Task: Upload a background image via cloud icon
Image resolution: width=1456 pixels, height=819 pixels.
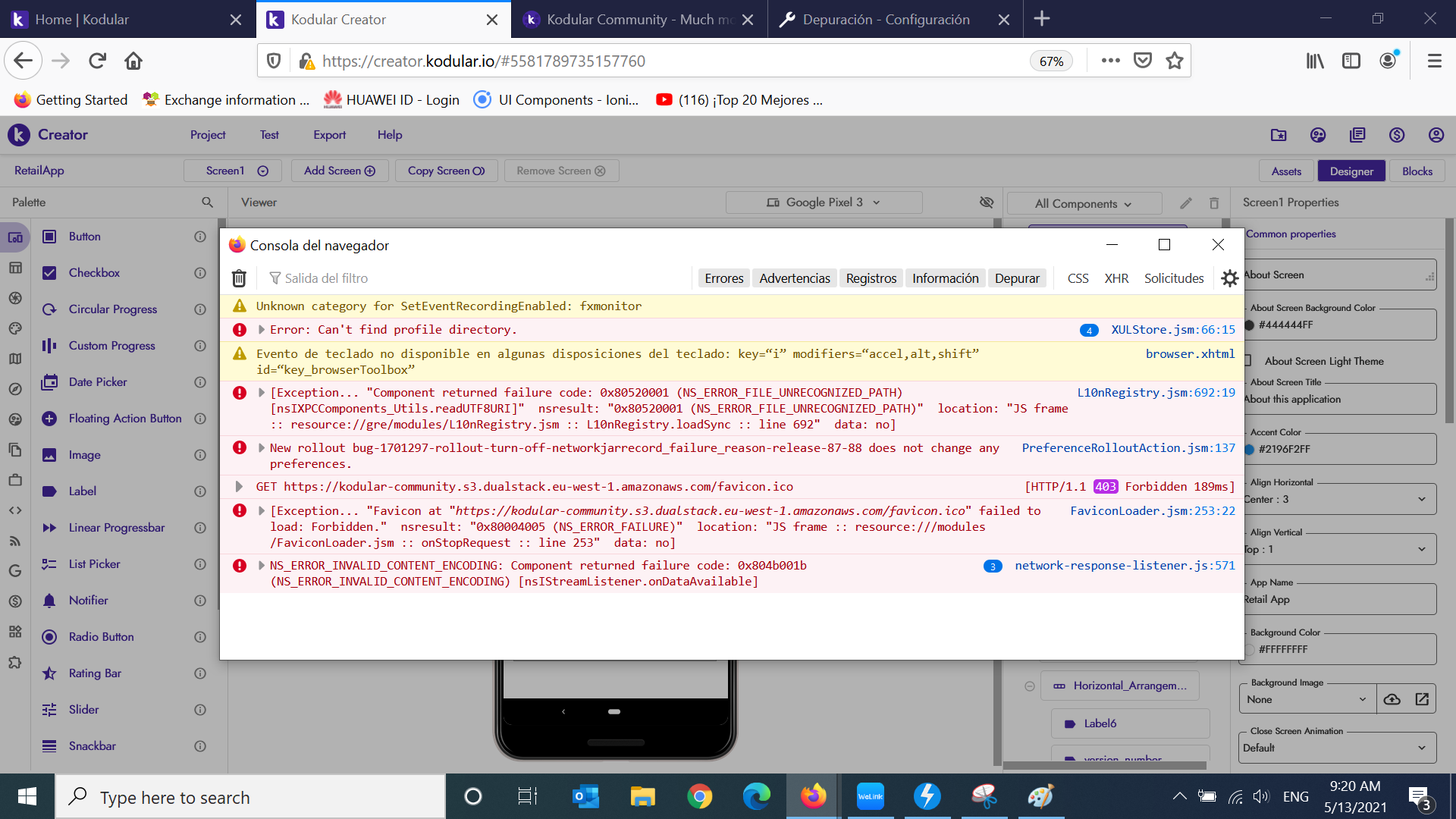Action: [x=1392, y=699]
